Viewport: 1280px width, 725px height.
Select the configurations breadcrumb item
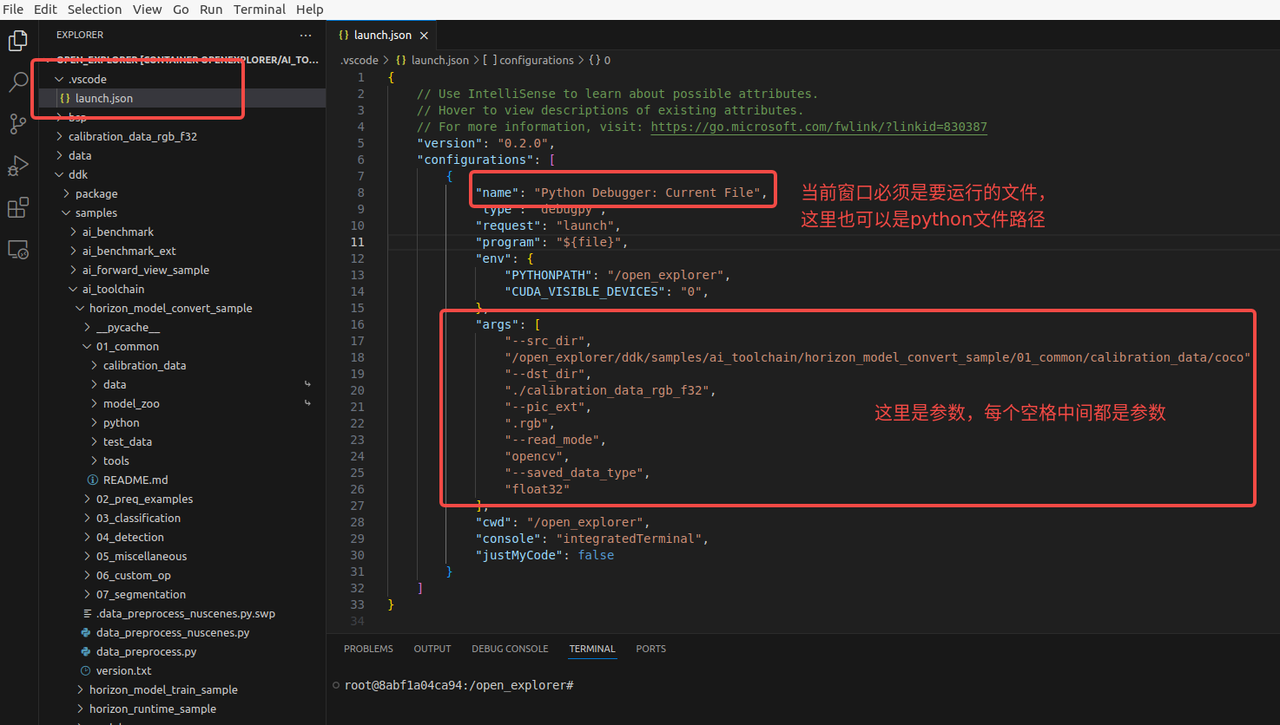(x=536, y=60)
